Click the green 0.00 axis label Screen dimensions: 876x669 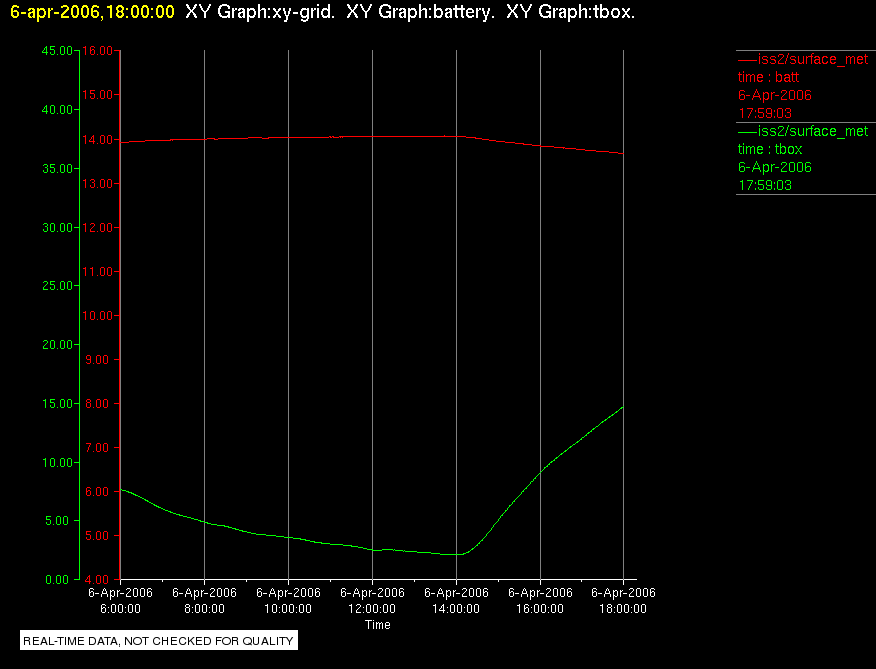(57, 580)
